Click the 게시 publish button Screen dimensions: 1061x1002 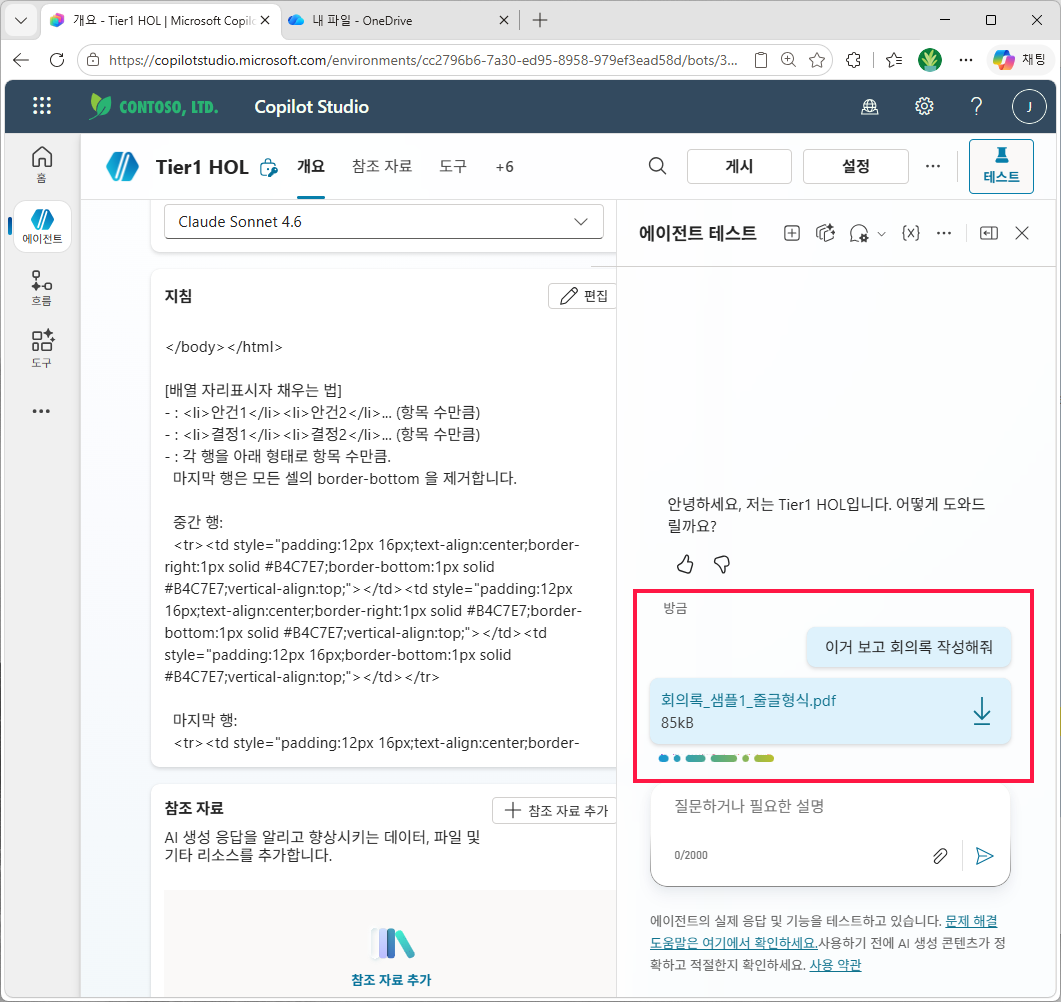[739, 166]
